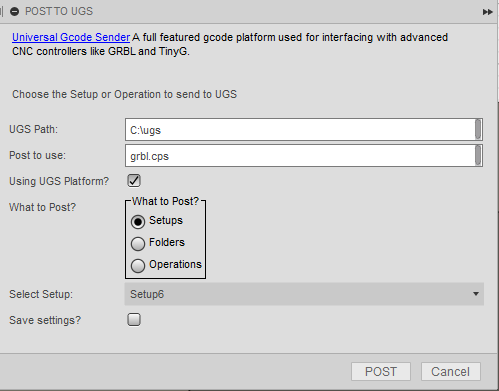Viewport: 499px width, 391px height.
Task: Click the Cancel button
Action: coord(451,372)
